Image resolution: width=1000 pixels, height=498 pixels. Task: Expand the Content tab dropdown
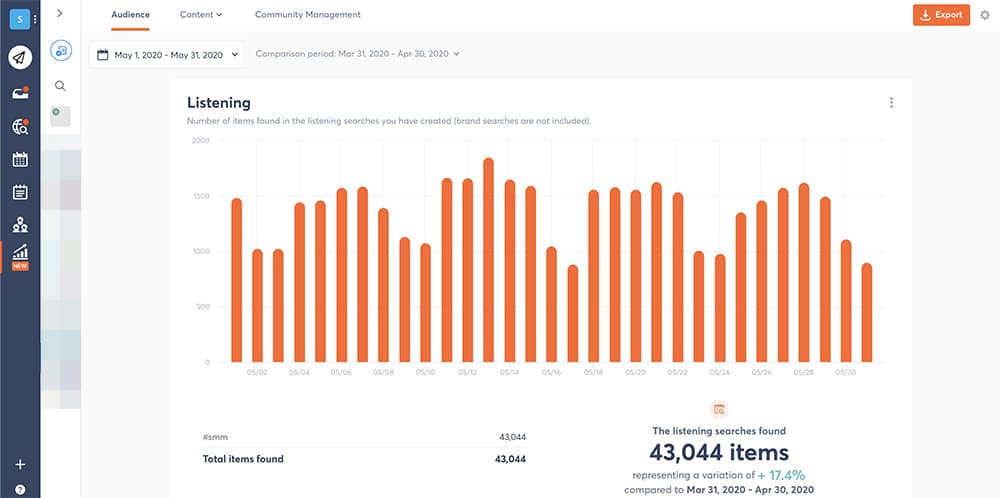[x=201, y=15]
